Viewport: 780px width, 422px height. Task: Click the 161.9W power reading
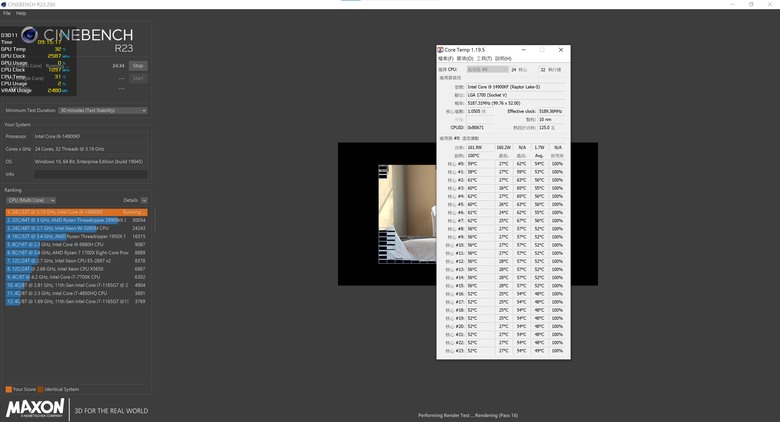480,147
